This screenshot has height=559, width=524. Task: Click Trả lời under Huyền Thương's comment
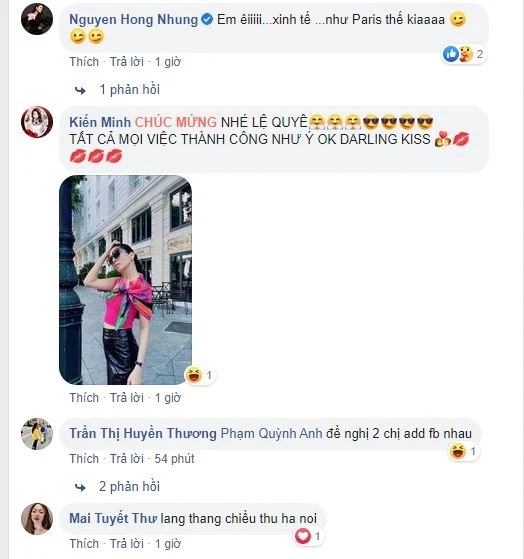(127, 458)
